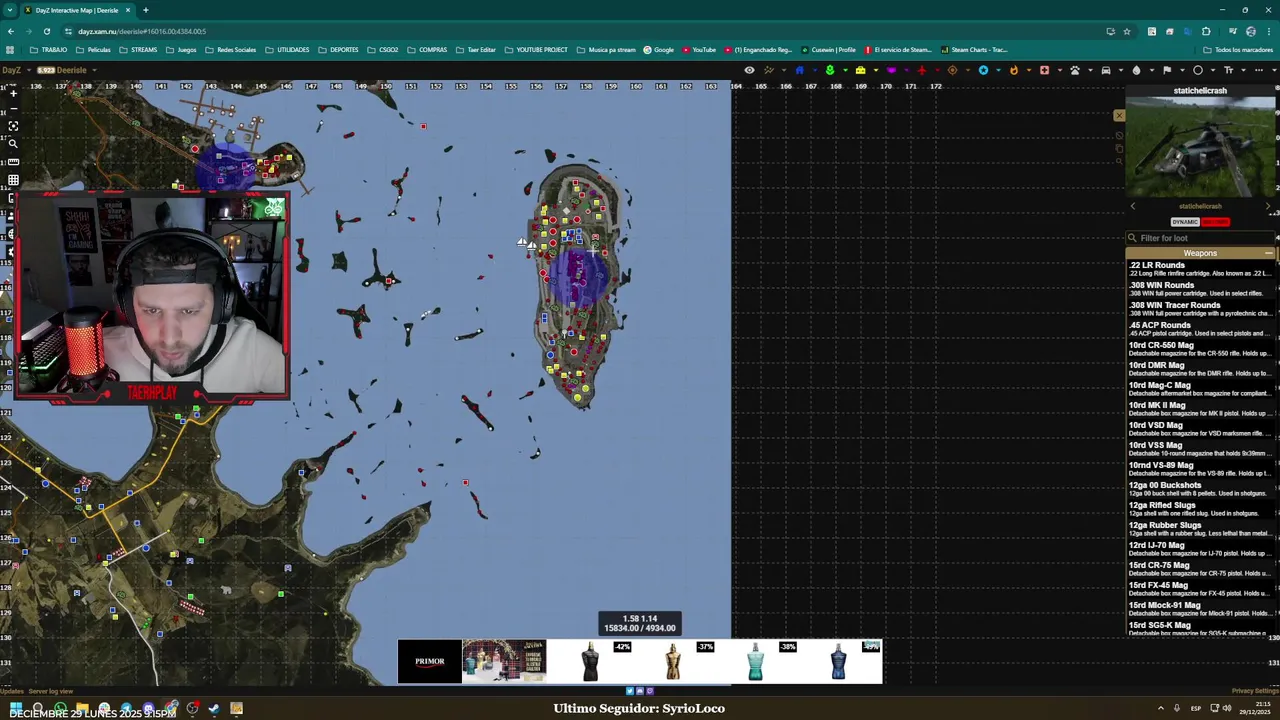This screenshot has height=720, width=1280.
Task: Show next image with right arrow
Action: click(x=1268, y=206)
